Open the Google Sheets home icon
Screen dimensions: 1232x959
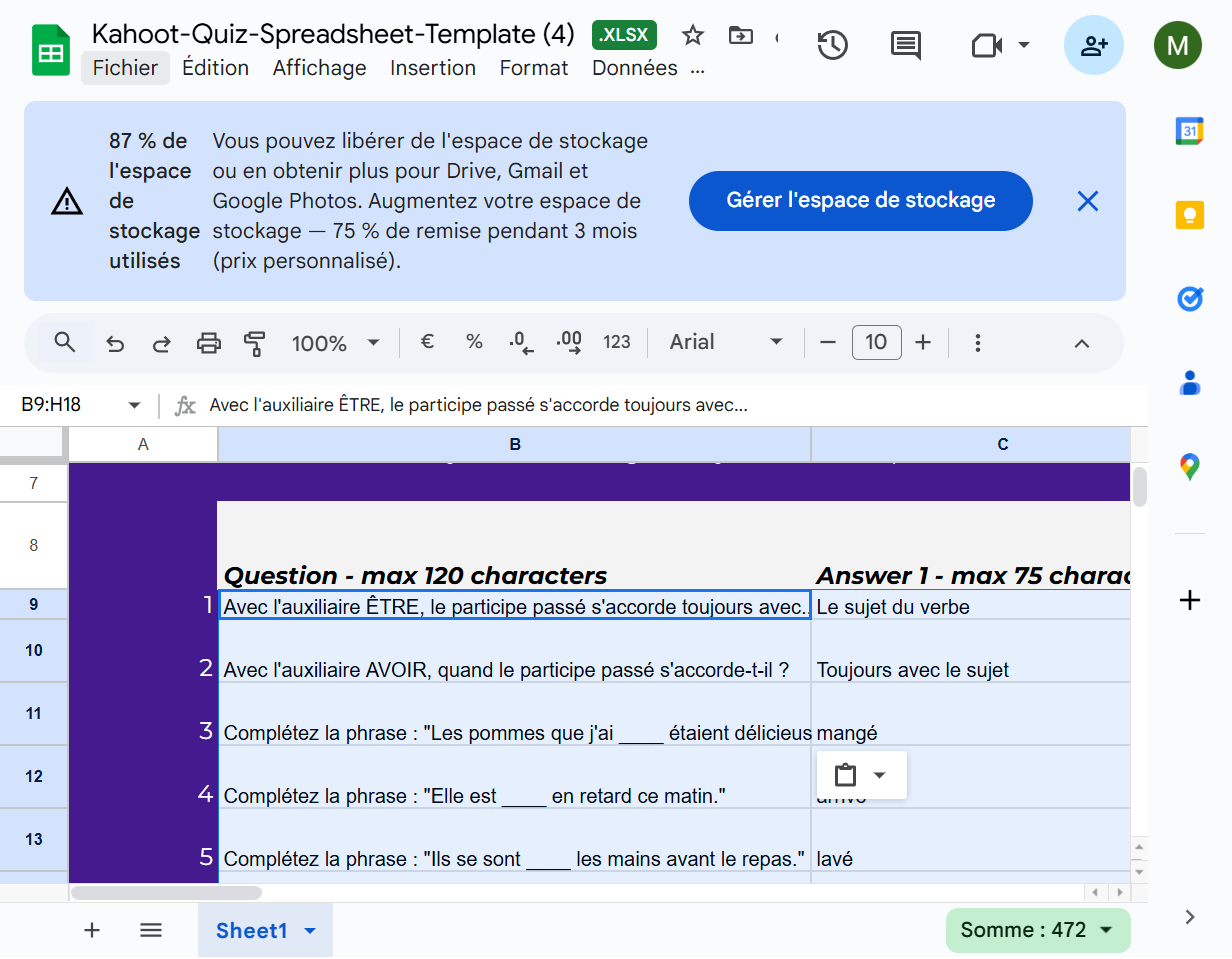click(x=51, y=50)
